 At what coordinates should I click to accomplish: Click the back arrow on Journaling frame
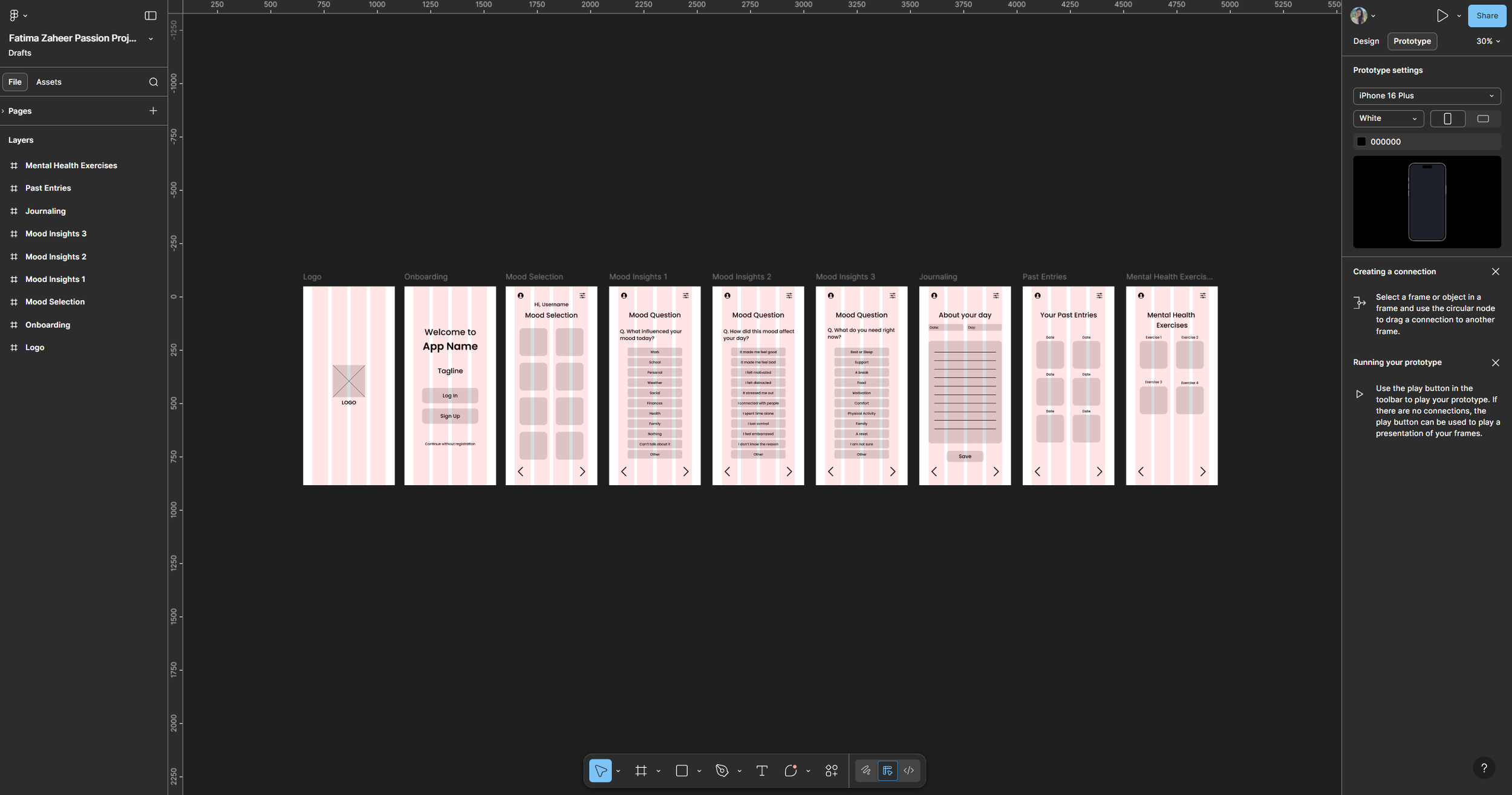click(x=934, y=471)
